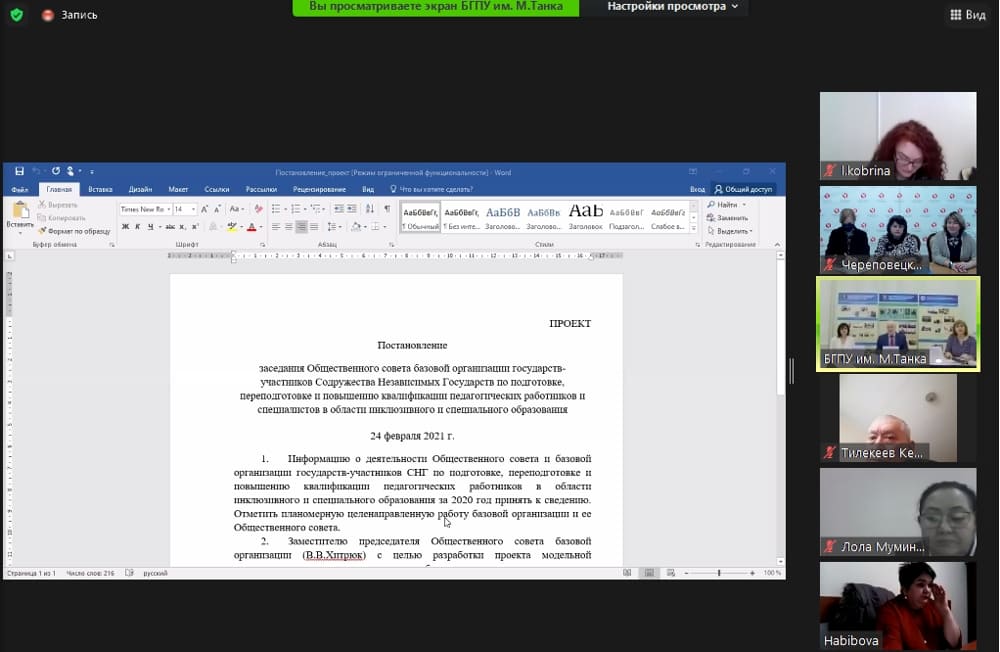Toggle Underline (Ч) formatting

coord(151,226)
